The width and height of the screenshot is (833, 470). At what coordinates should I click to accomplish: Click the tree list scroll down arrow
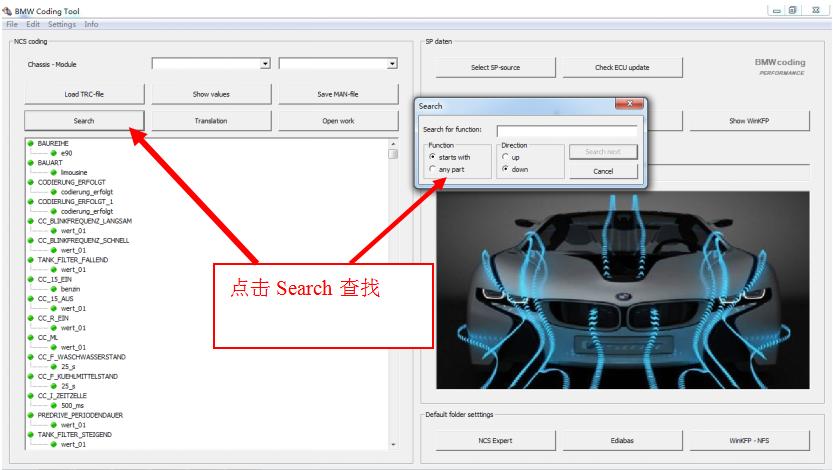point(393,445)
